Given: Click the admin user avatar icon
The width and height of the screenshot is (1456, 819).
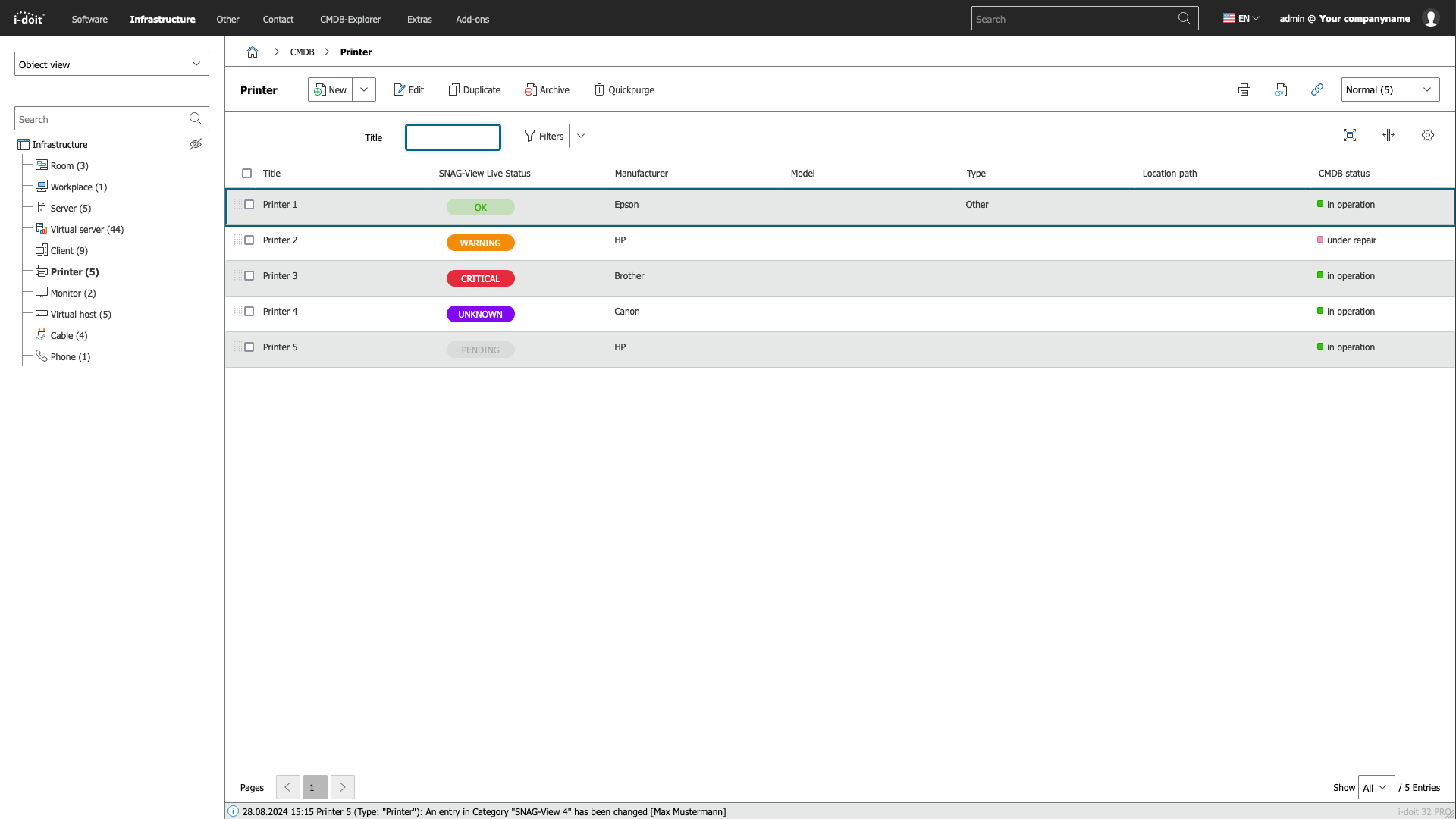Looking at the screenshot, I should point(1431,19).
